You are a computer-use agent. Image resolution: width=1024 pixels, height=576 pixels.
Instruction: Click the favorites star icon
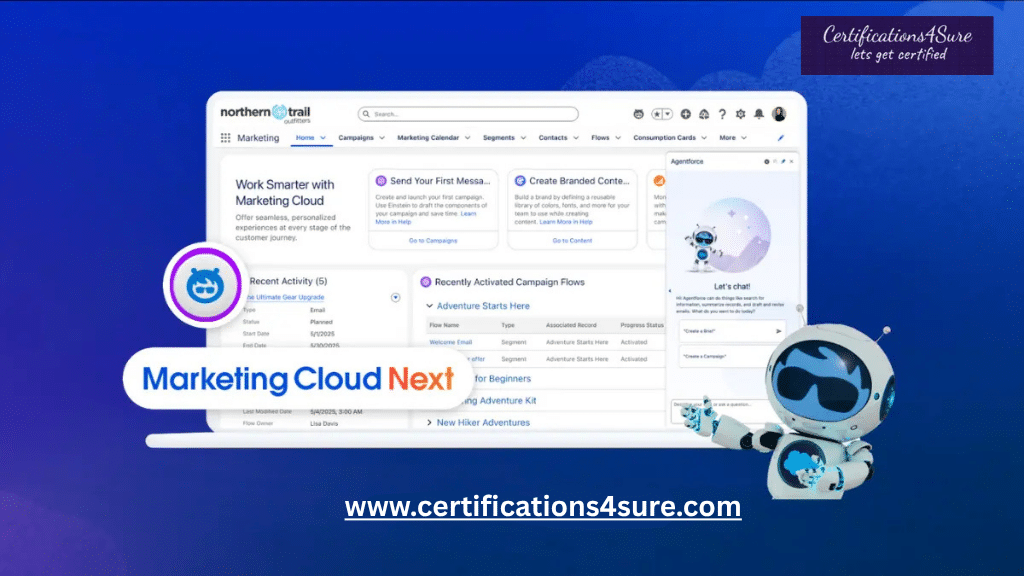[x=657, y=114]
